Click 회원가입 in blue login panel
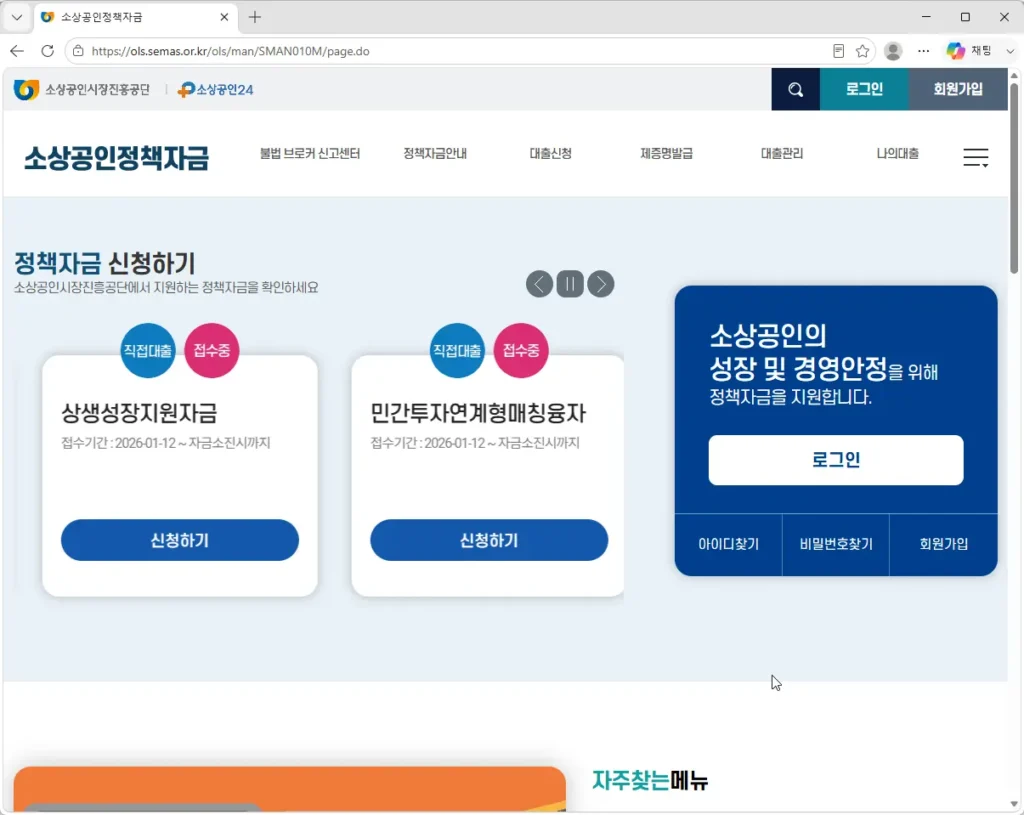This screenshot has width=1024, height=815. [x=944, y=544]
